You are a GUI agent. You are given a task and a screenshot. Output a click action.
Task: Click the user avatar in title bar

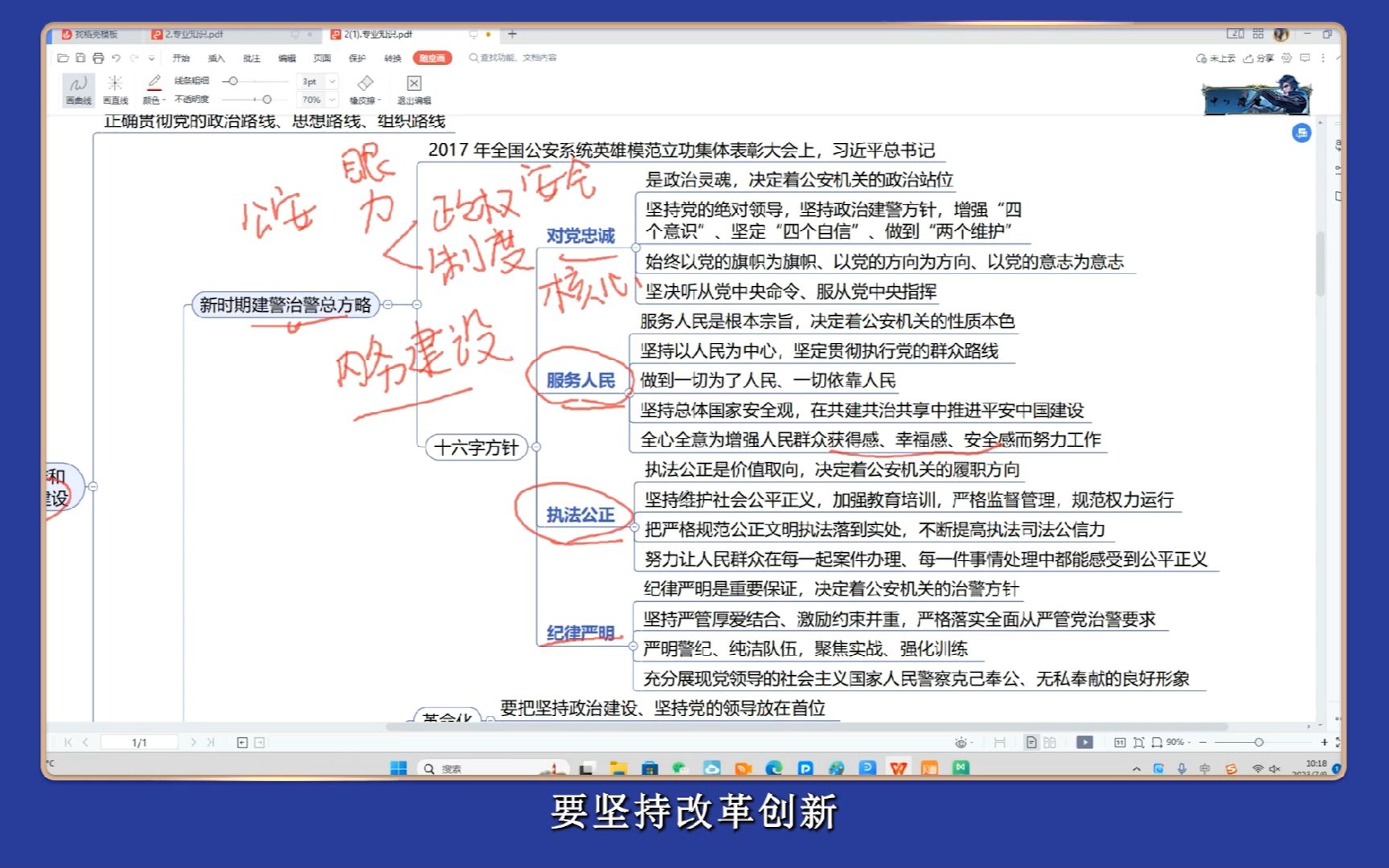(x=1281, y=34)
